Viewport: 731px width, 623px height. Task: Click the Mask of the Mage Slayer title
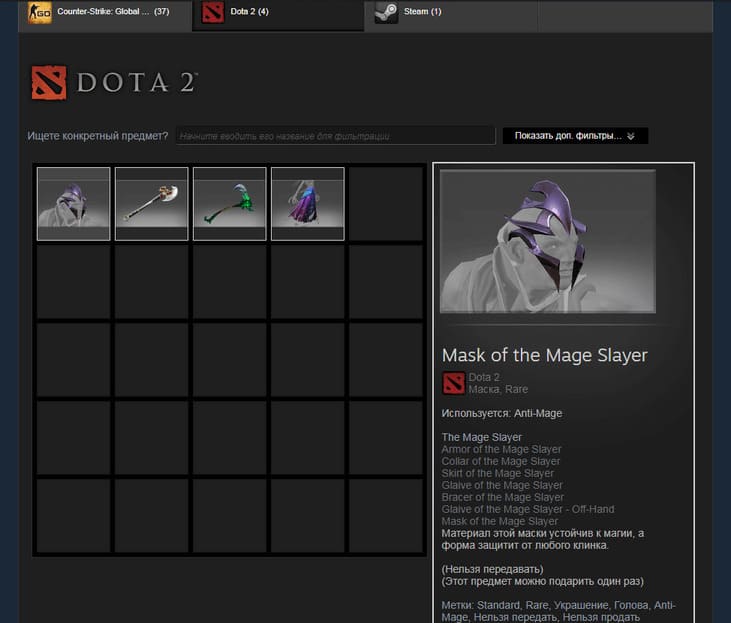545,355
